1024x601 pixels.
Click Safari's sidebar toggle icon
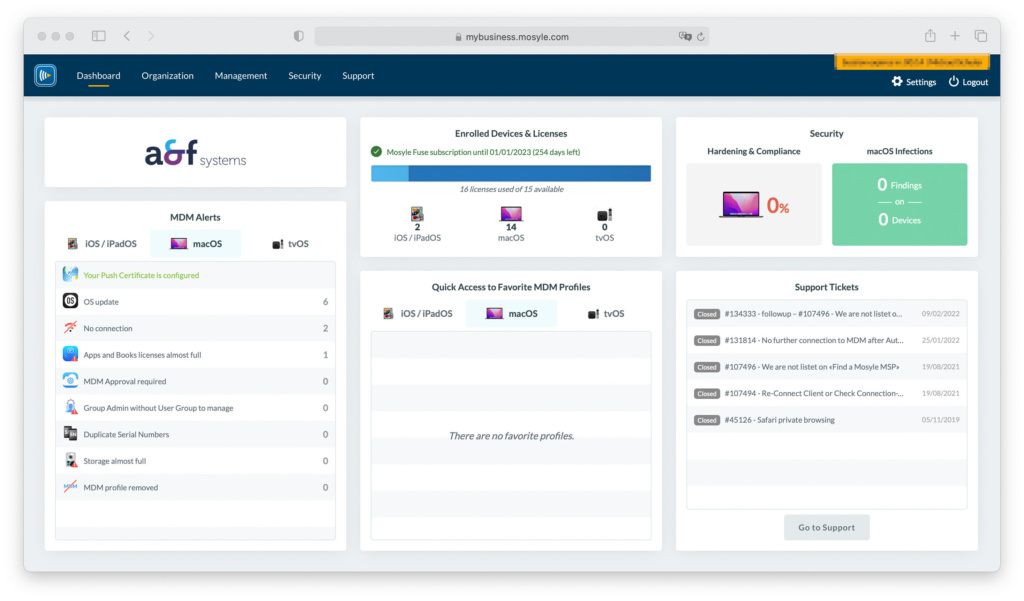(x=99, y=36)
